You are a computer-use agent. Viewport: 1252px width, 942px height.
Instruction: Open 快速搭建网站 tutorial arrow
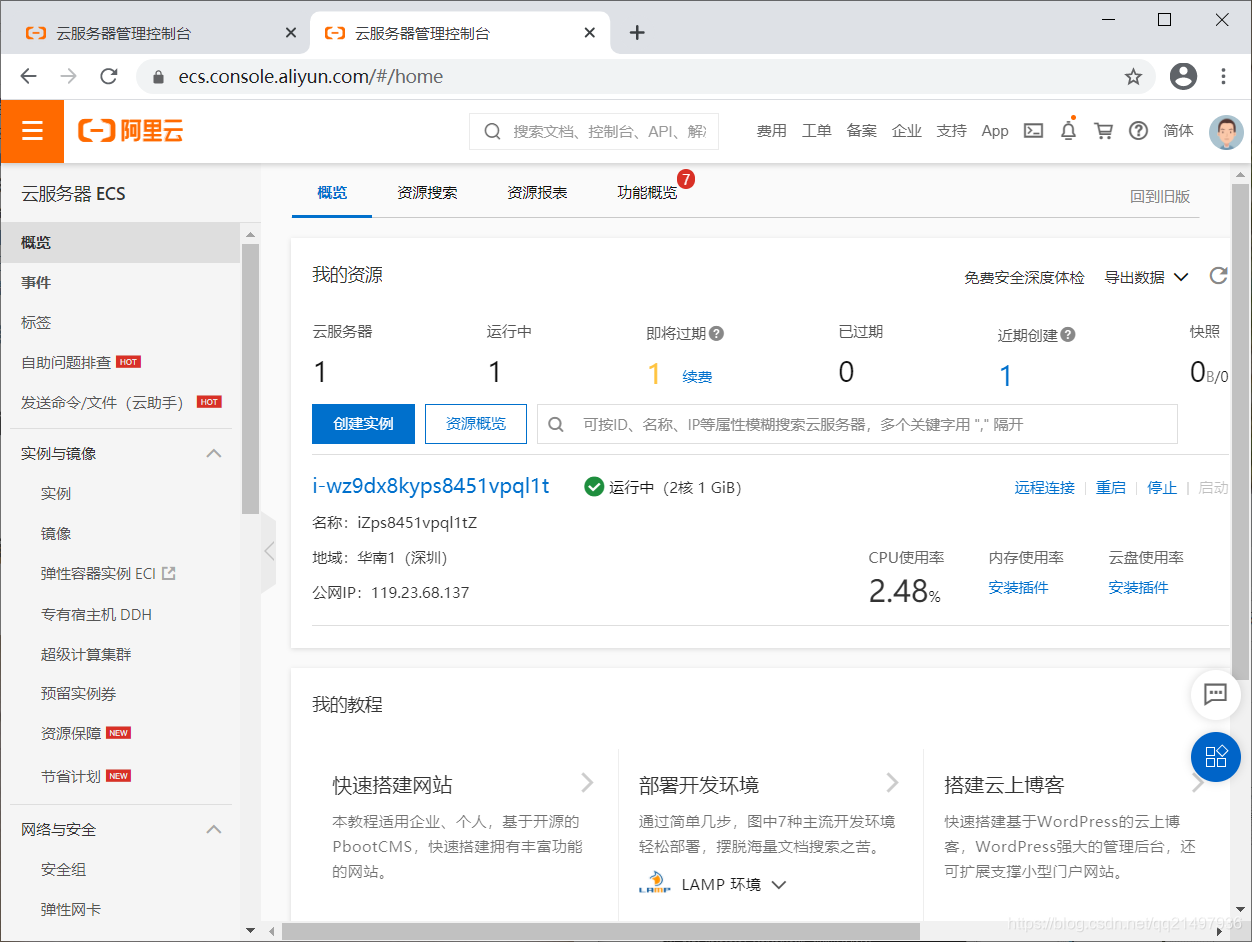[587, 783]
